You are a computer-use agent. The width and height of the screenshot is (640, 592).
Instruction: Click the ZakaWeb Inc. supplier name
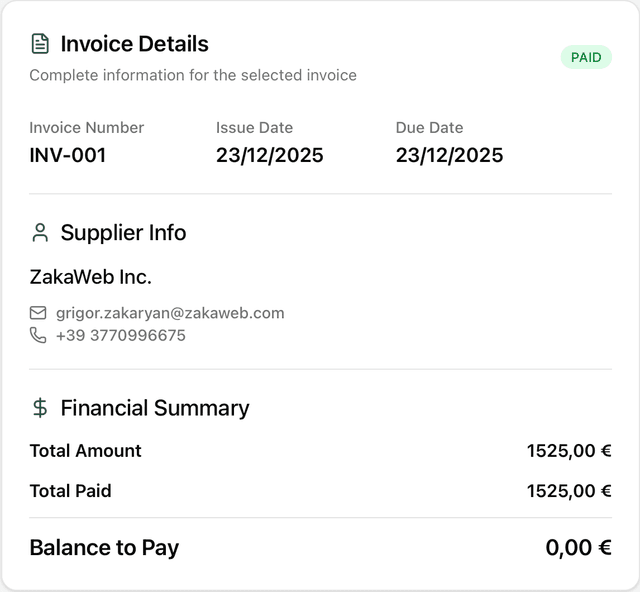91,277
